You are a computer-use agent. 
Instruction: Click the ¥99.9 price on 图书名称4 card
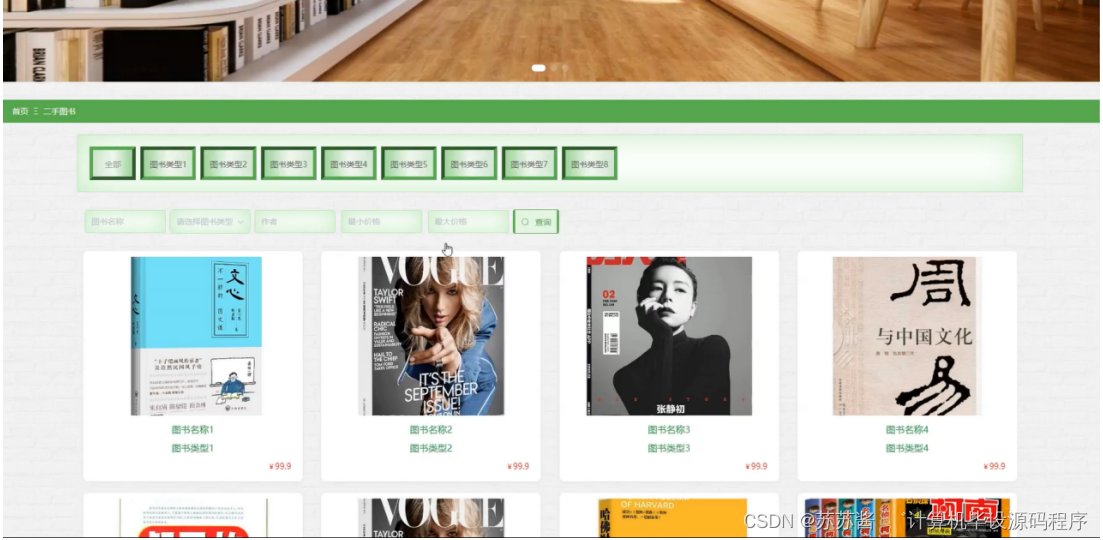click(x=994, y=466)
